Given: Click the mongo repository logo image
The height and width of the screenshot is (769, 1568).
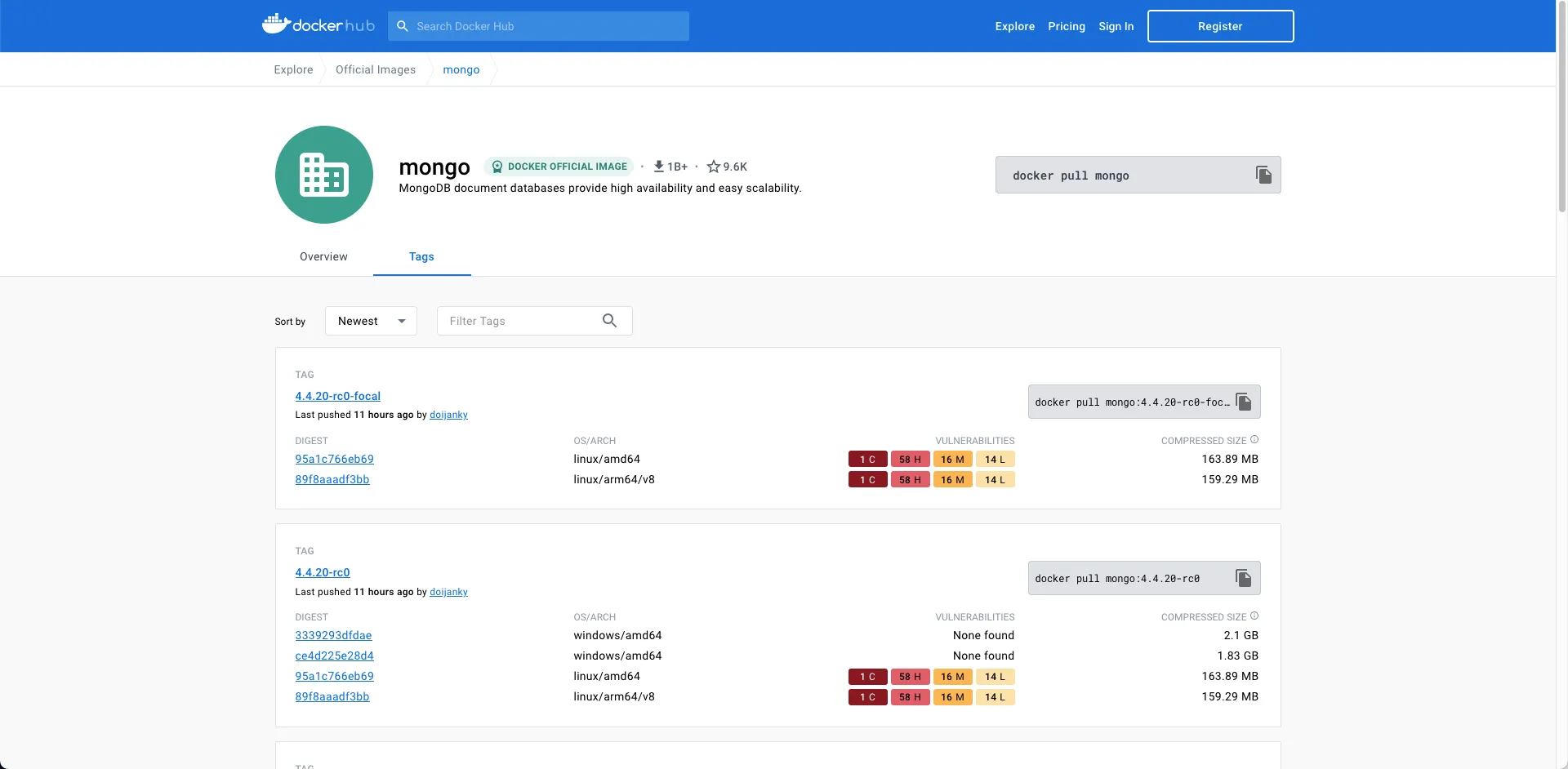Looking at the screenshot, I should click(324, 175).
